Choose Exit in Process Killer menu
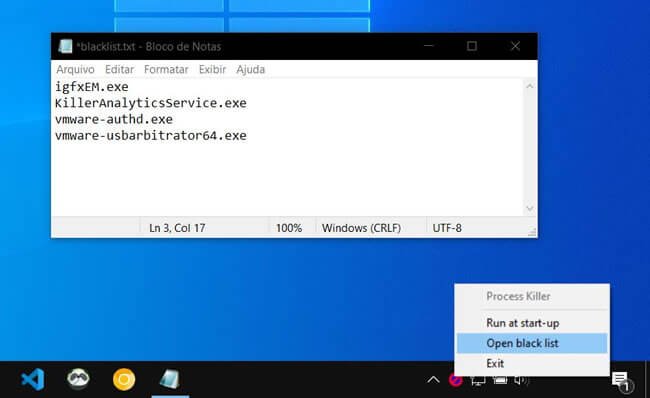This screenshot has height=398, width=650. pyautogui.click(x=532, y=364)
